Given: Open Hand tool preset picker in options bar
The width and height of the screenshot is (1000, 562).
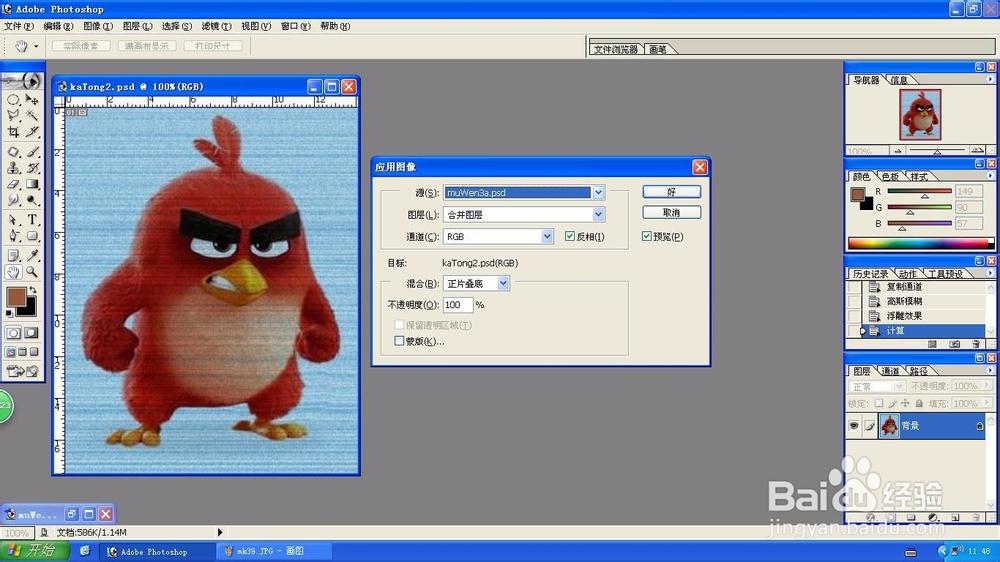Looking at the screenshot, I should coord(36,46).
